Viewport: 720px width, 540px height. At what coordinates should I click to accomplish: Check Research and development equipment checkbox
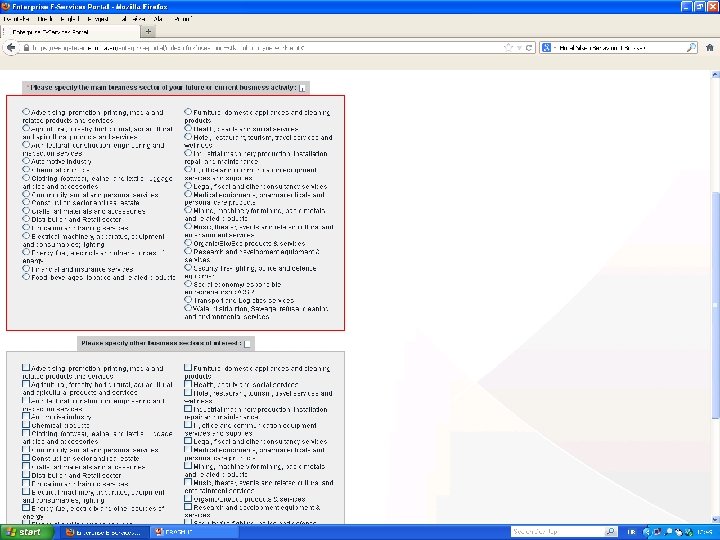188,507
